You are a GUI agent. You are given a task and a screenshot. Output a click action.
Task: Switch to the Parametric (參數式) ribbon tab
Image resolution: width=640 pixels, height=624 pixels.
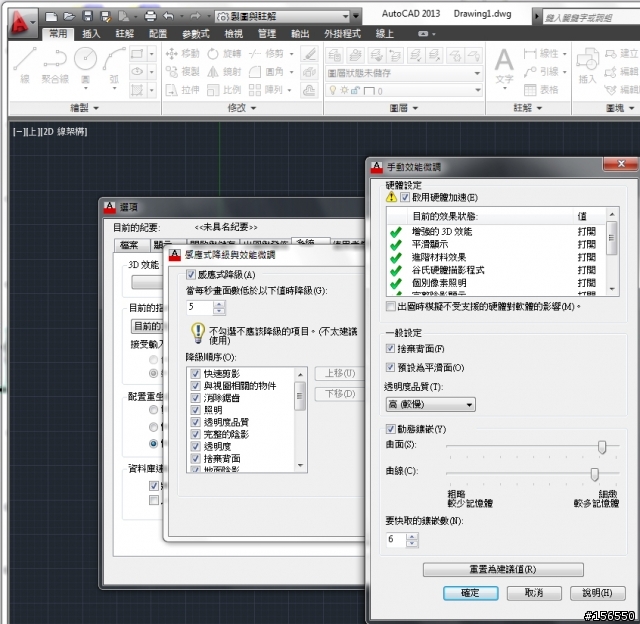click(196, 34)
